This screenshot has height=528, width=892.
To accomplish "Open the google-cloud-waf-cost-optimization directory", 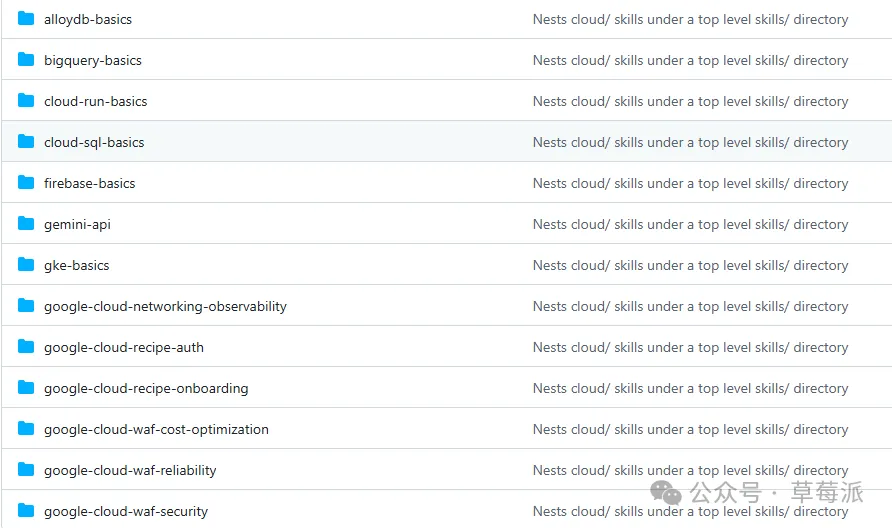I will [156, 429].
